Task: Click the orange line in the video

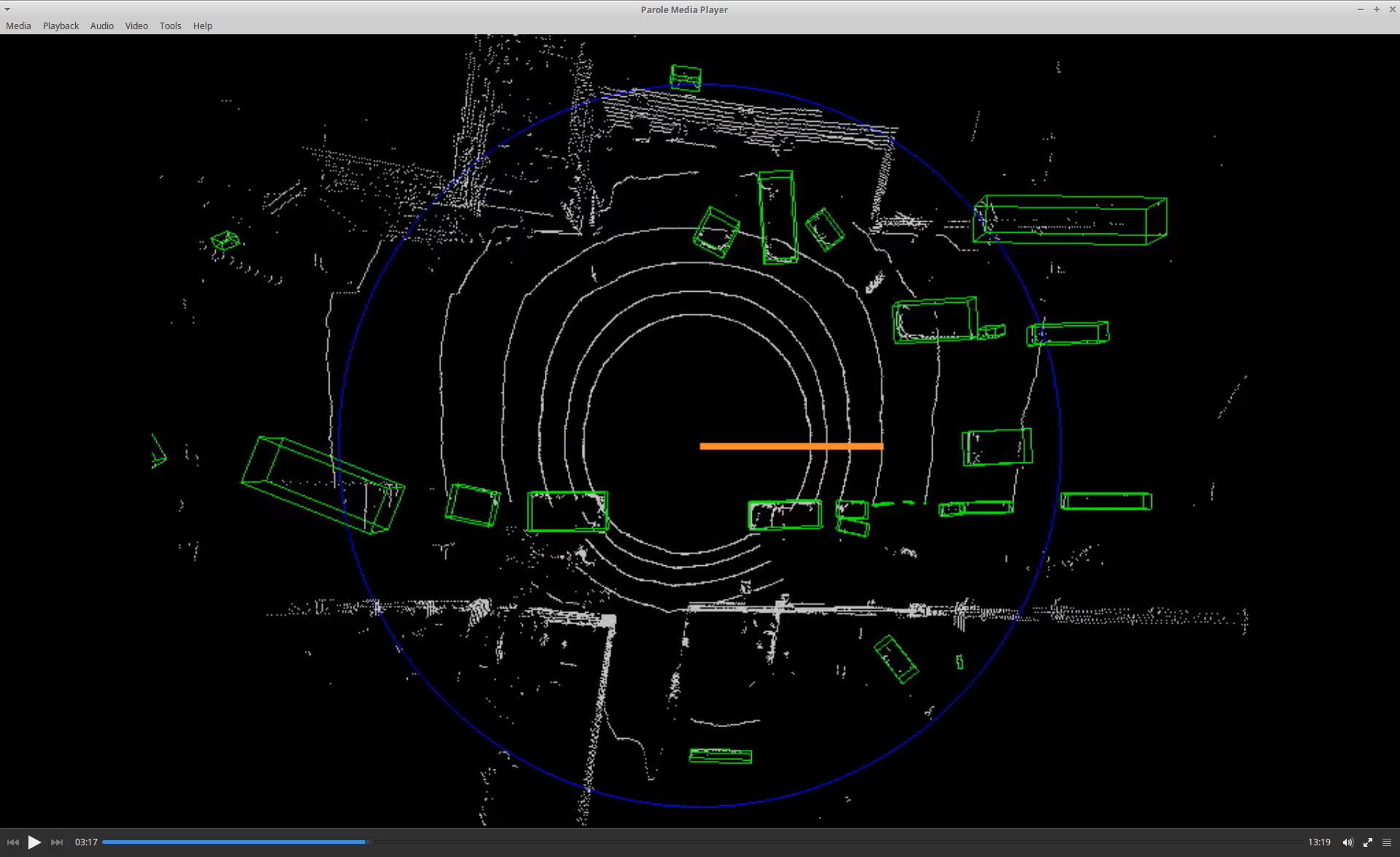Action: click(791, 446)
